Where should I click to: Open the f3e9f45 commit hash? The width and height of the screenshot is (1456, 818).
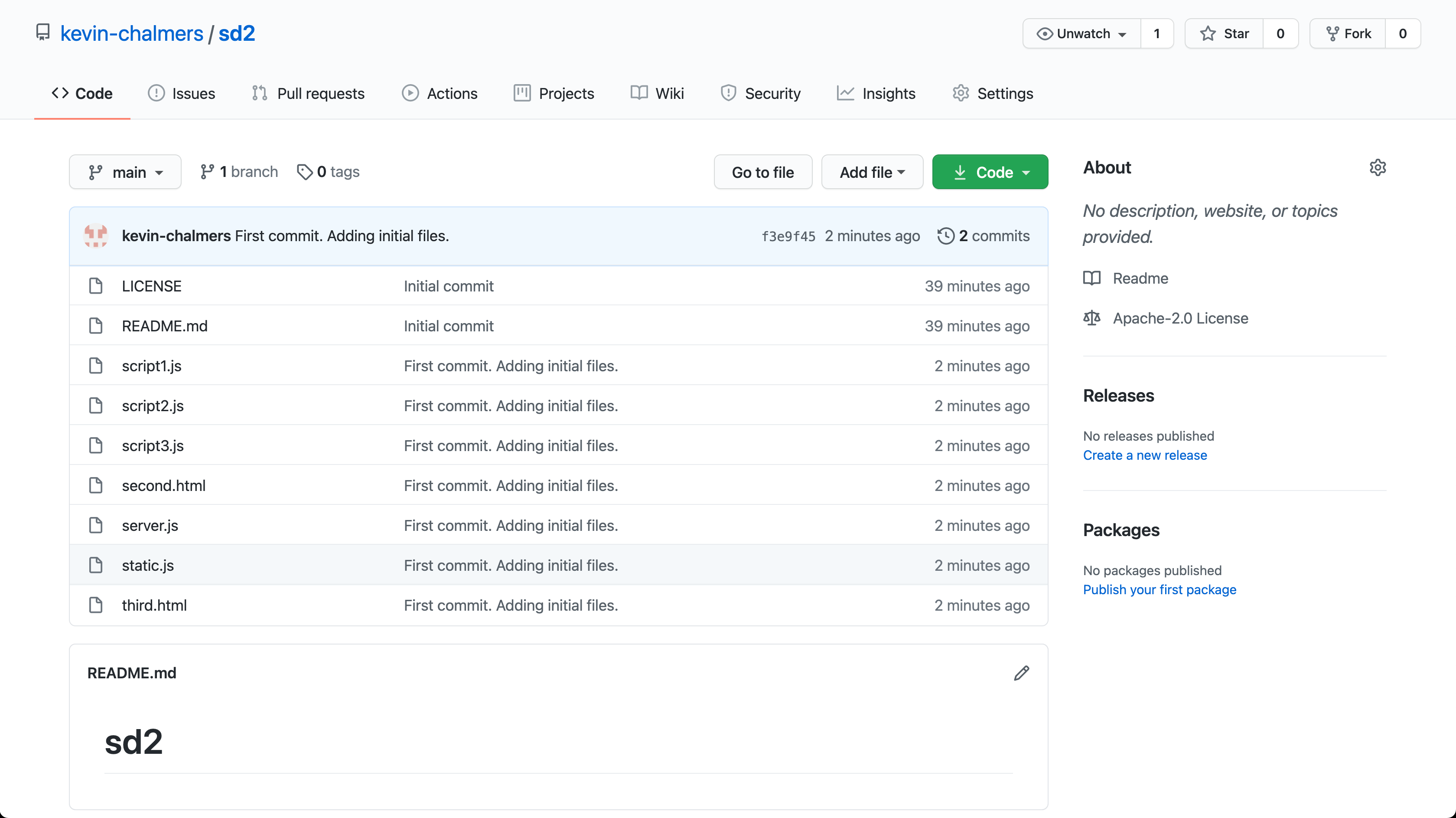[x=788, y=236]
